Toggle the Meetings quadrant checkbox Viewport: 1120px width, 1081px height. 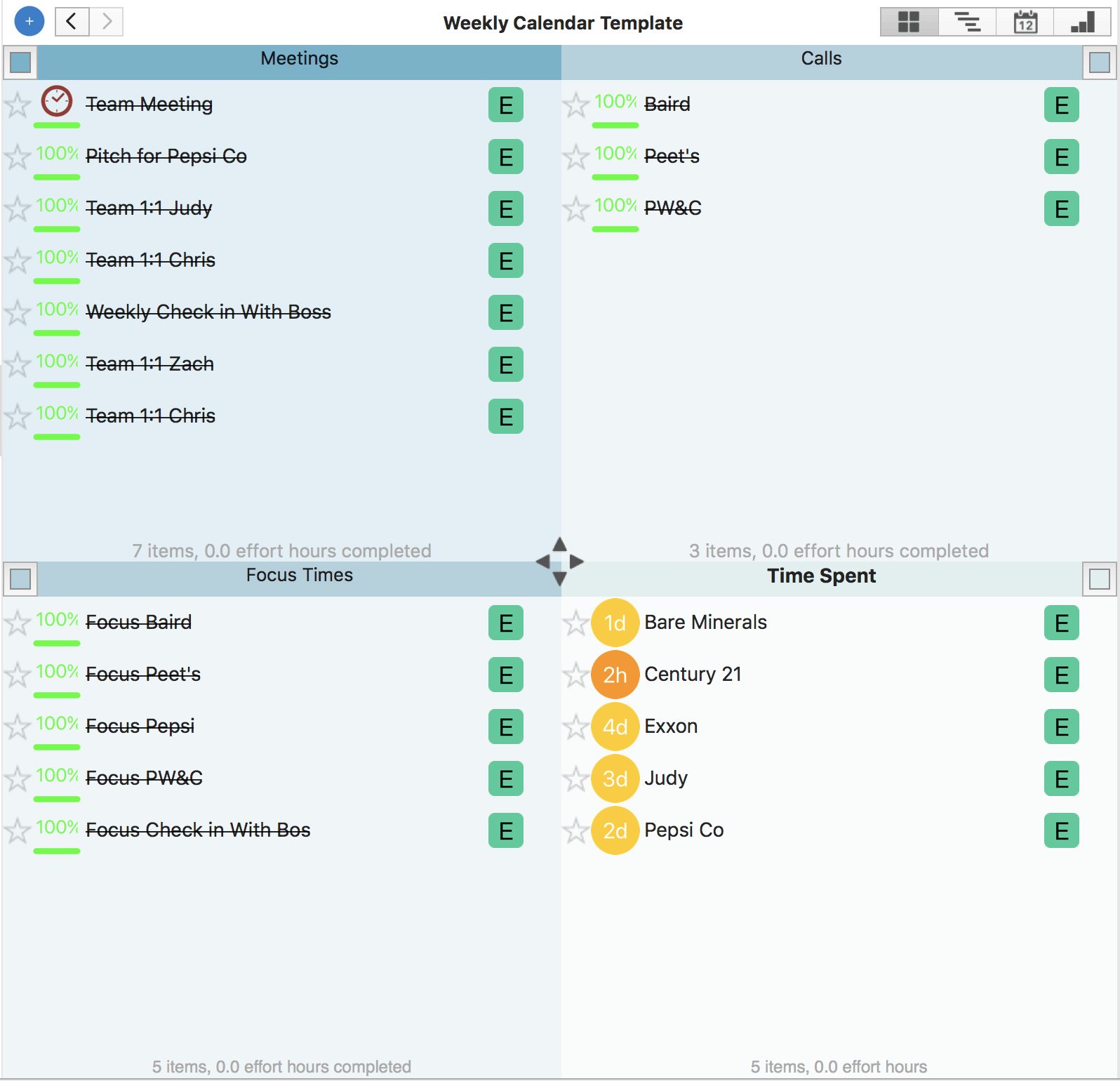pos(20,62)
